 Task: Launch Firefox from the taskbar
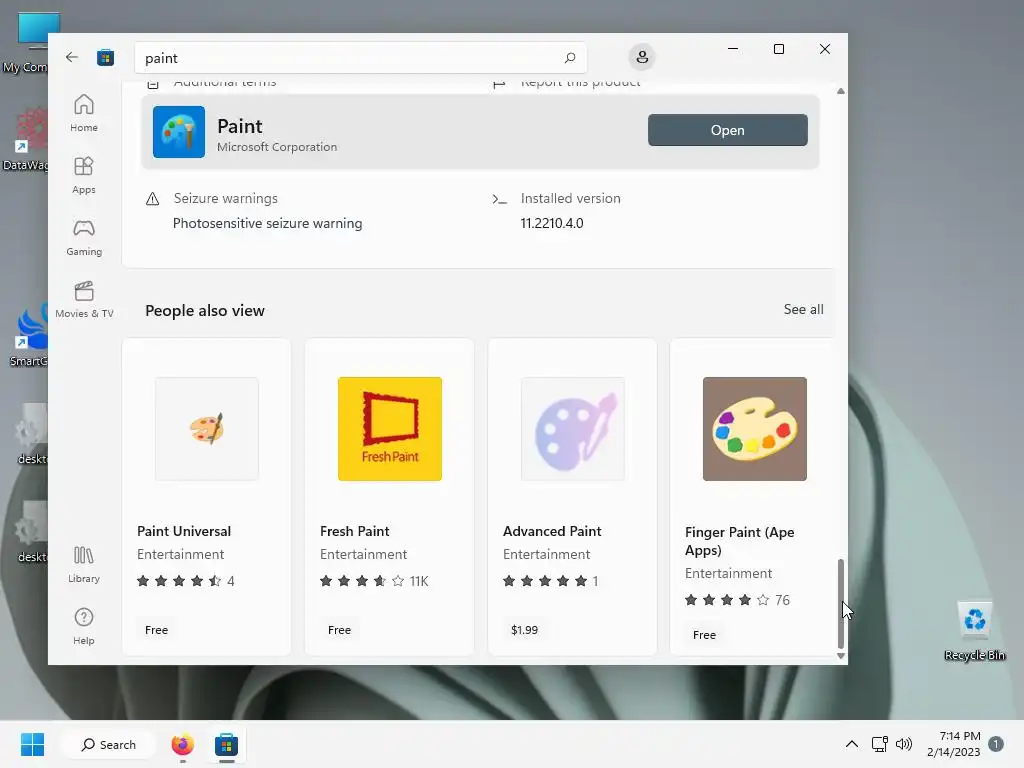click(x=183, y=744)
